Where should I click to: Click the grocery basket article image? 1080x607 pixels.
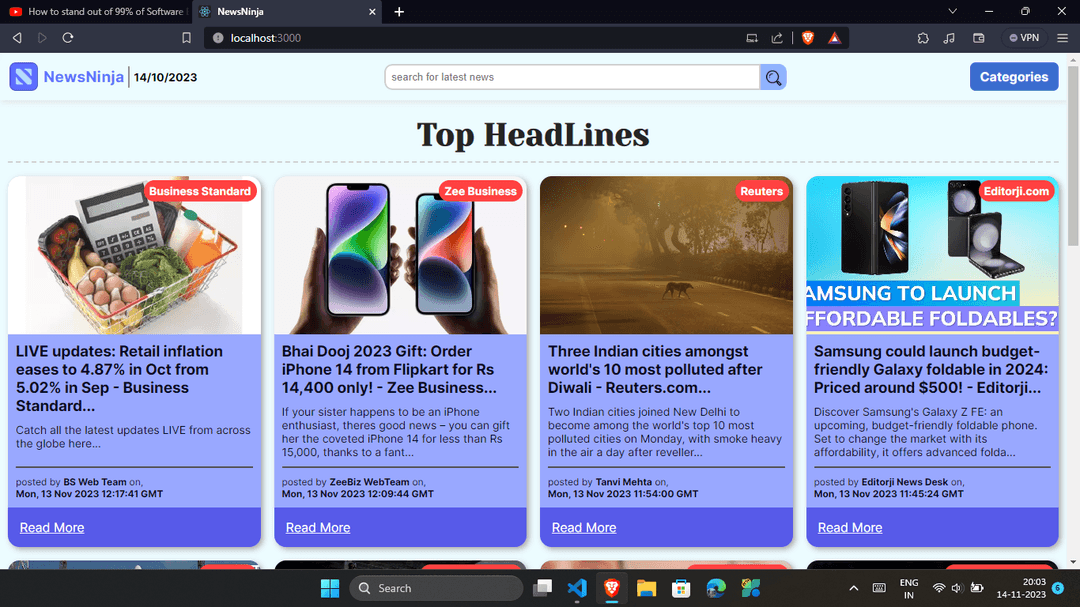134,255
